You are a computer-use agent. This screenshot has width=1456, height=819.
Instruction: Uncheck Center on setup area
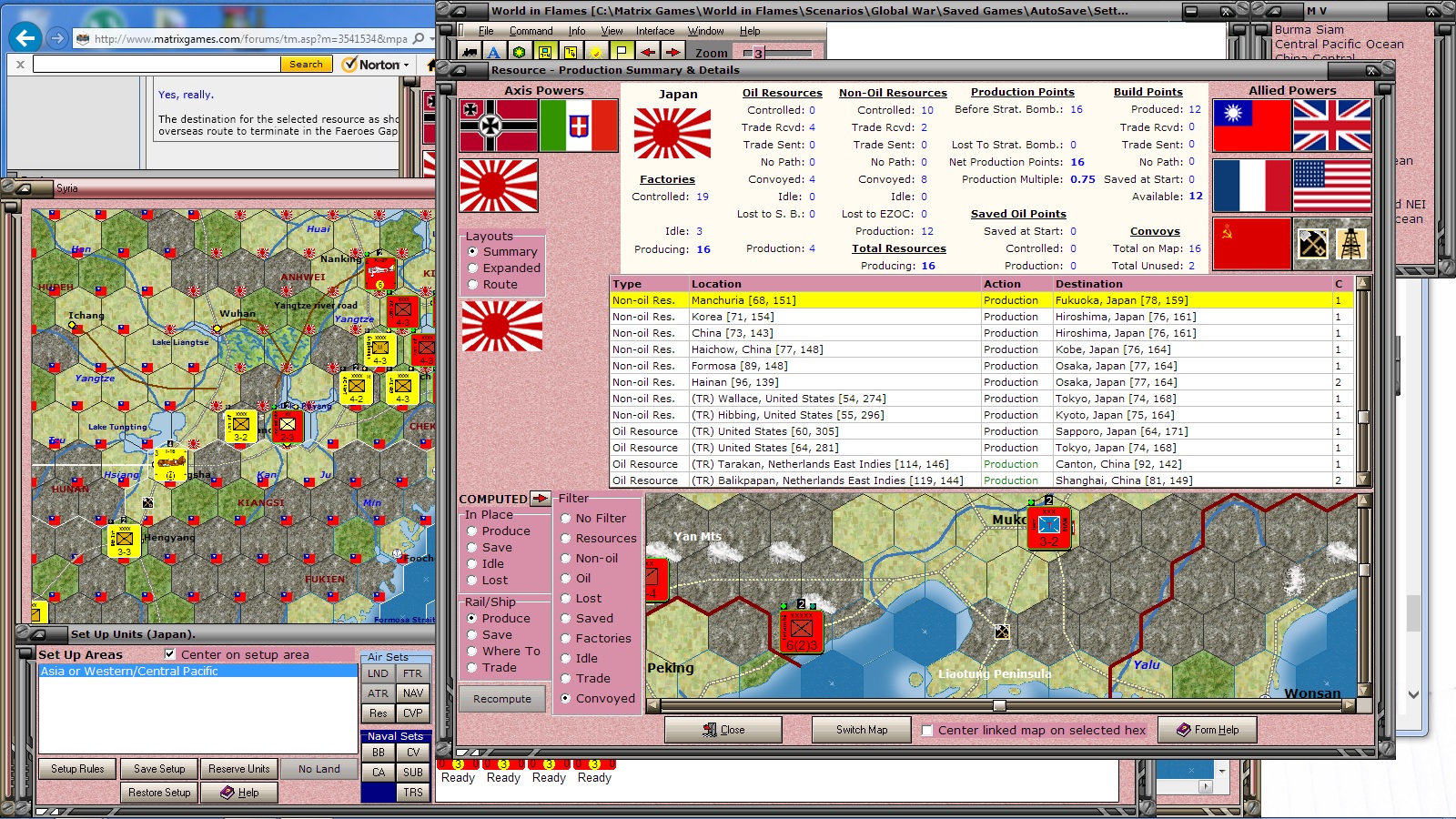[170, 654]
